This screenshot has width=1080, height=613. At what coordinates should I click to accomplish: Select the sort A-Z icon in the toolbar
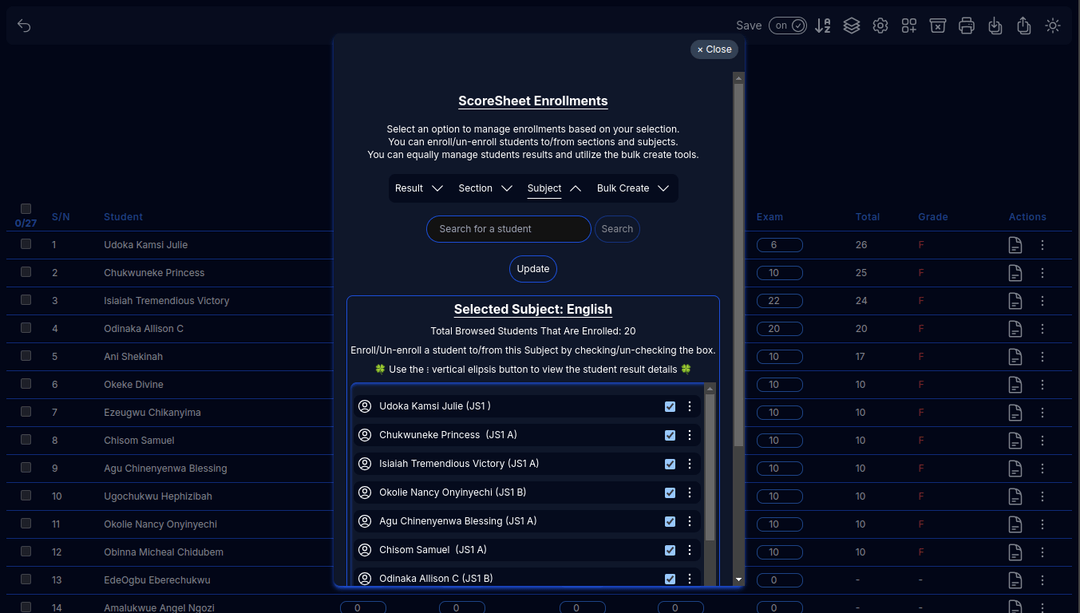[x=823, y=25]
